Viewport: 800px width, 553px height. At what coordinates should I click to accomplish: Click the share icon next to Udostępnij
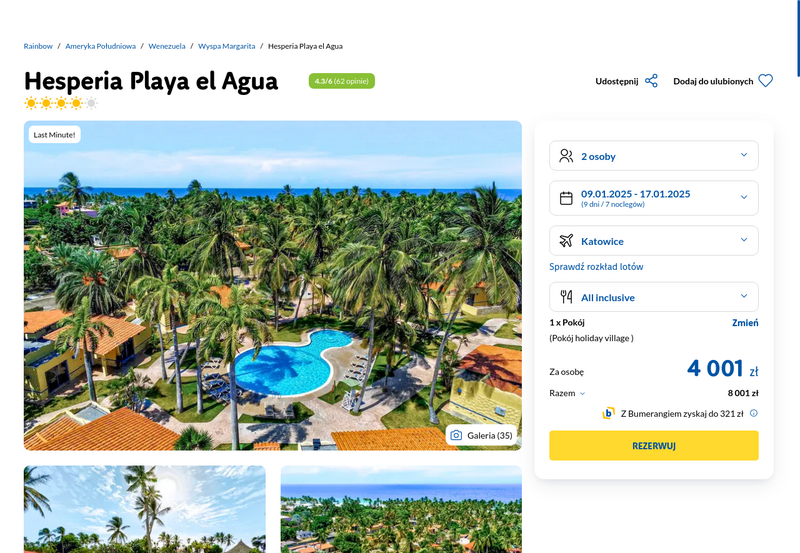(x=651, y=81)
